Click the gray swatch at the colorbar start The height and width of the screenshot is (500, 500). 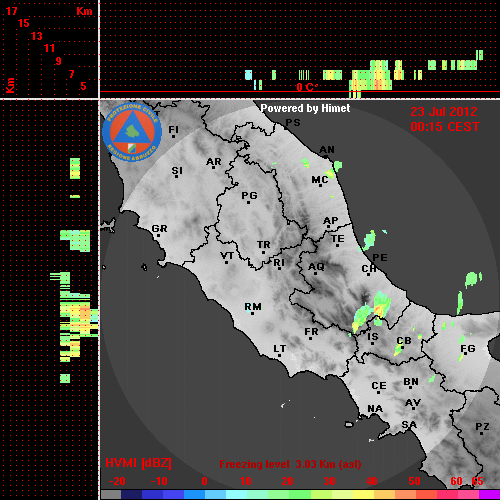coord(111,494)
